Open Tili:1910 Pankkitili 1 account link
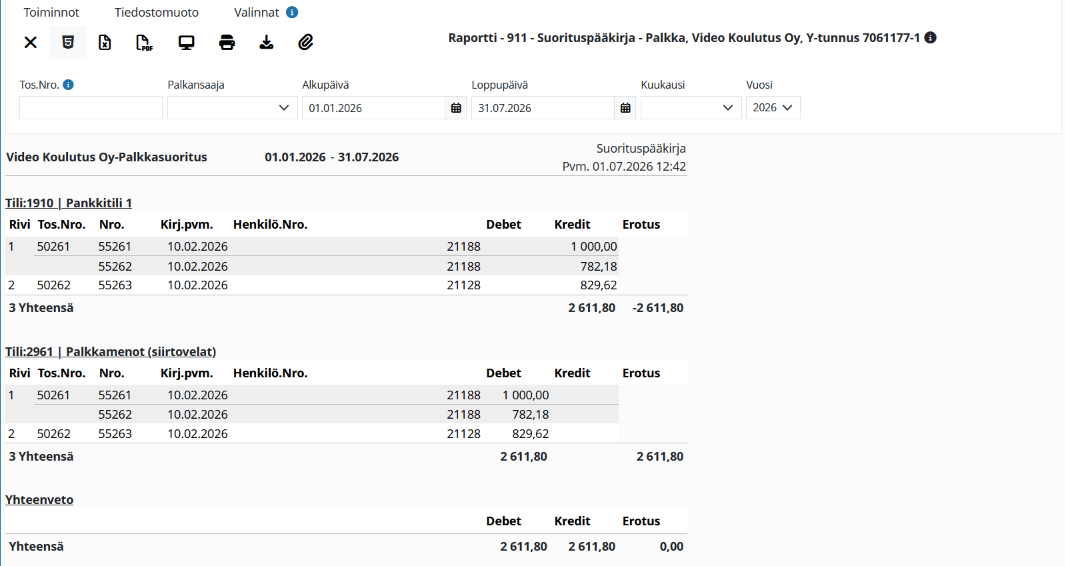The height and width of the screenshot is (566, 1065). coord(69,202)
